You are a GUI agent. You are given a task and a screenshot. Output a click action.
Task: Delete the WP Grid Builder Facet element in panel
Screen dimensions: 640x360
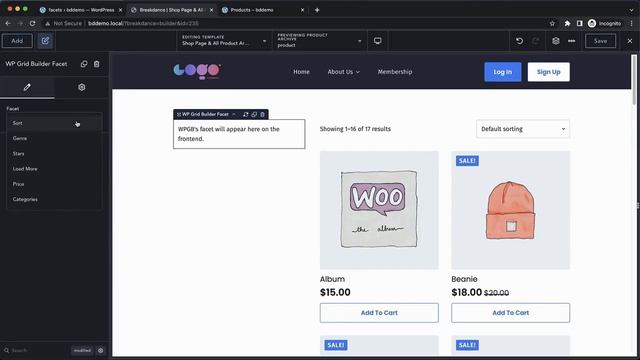click(x=97, y=64)
